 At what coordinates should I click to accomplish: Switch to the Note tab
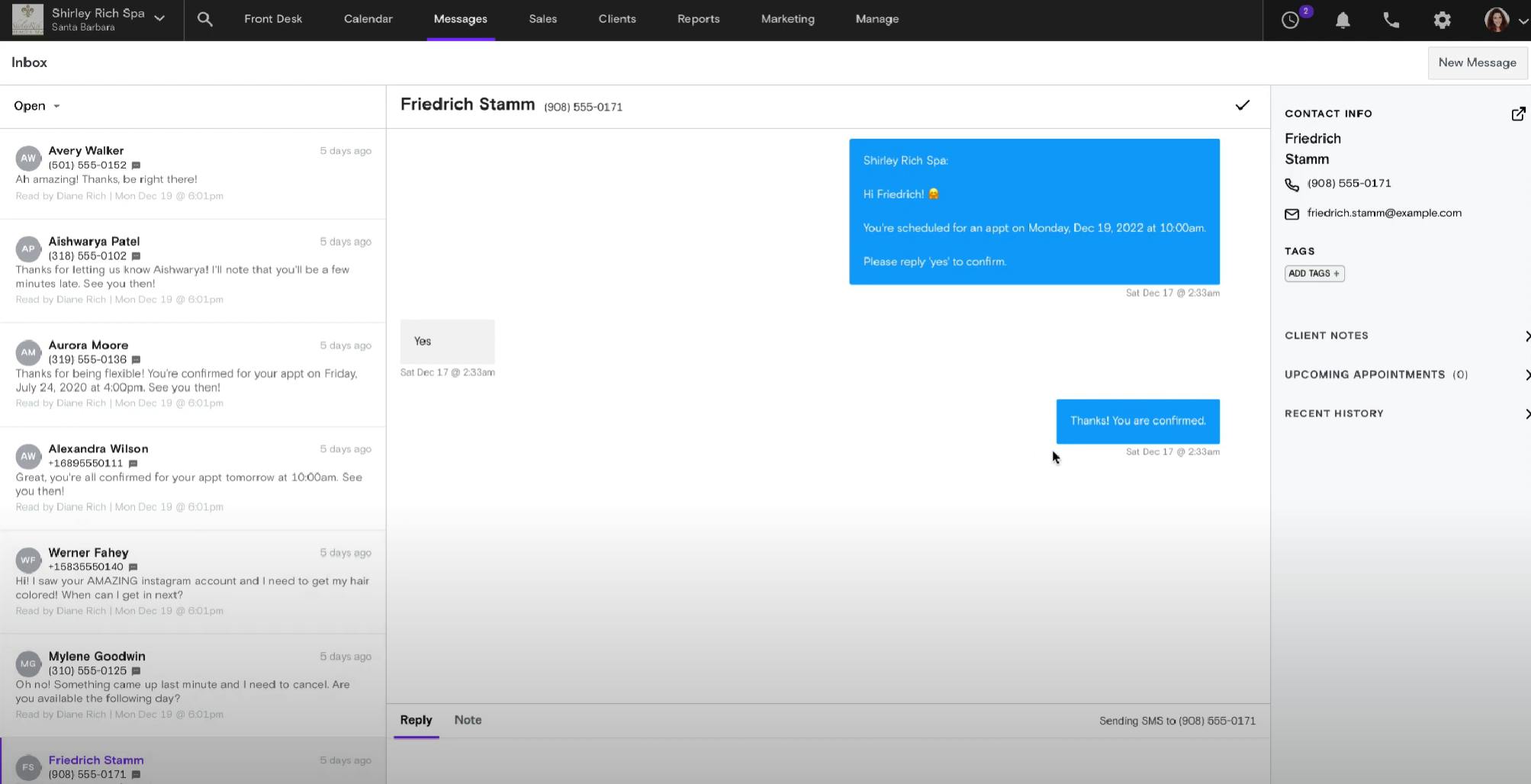tap(468, 720)
